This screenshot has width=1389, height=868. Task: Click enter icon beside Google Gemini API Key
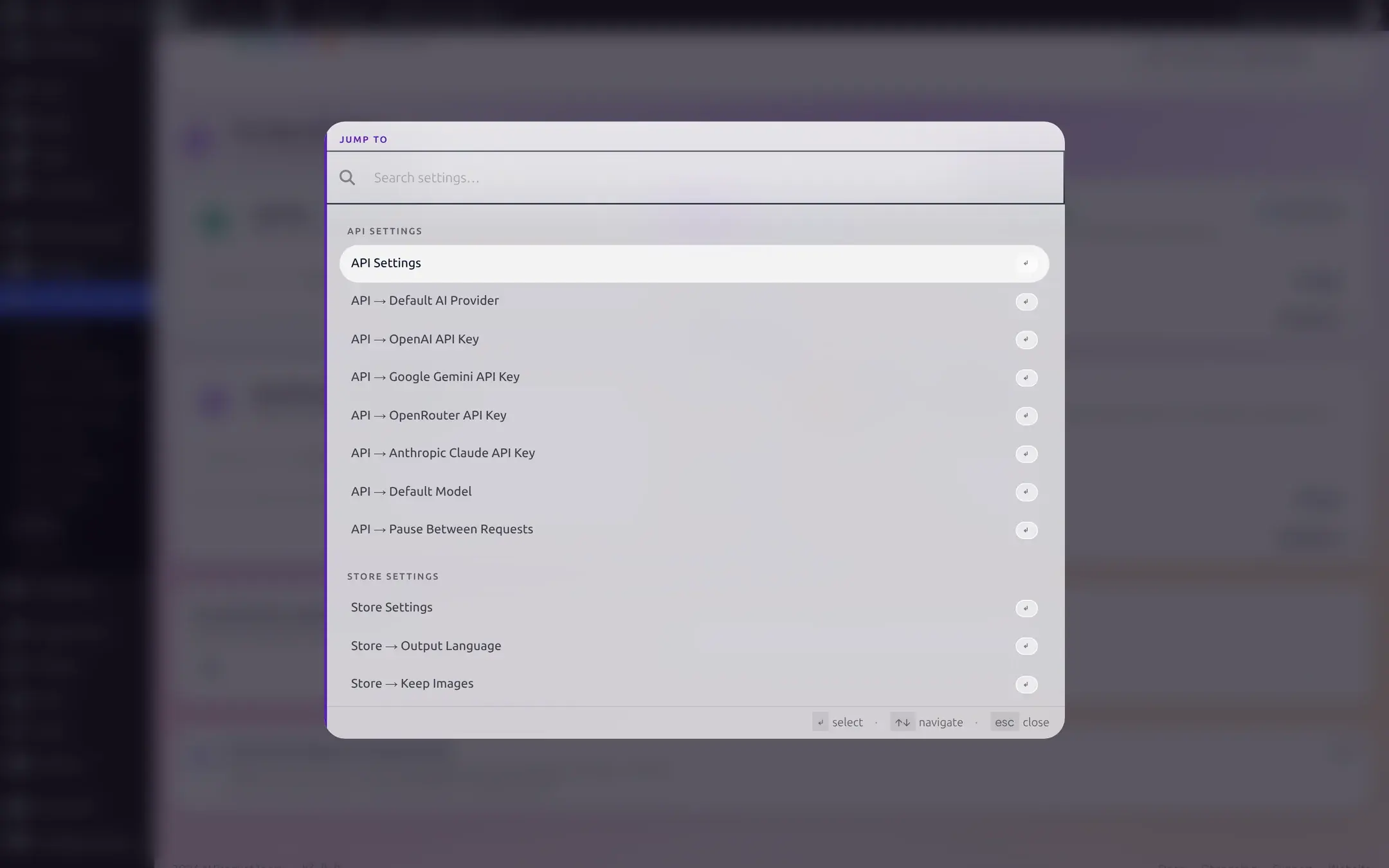click(x=1026, y=377)
